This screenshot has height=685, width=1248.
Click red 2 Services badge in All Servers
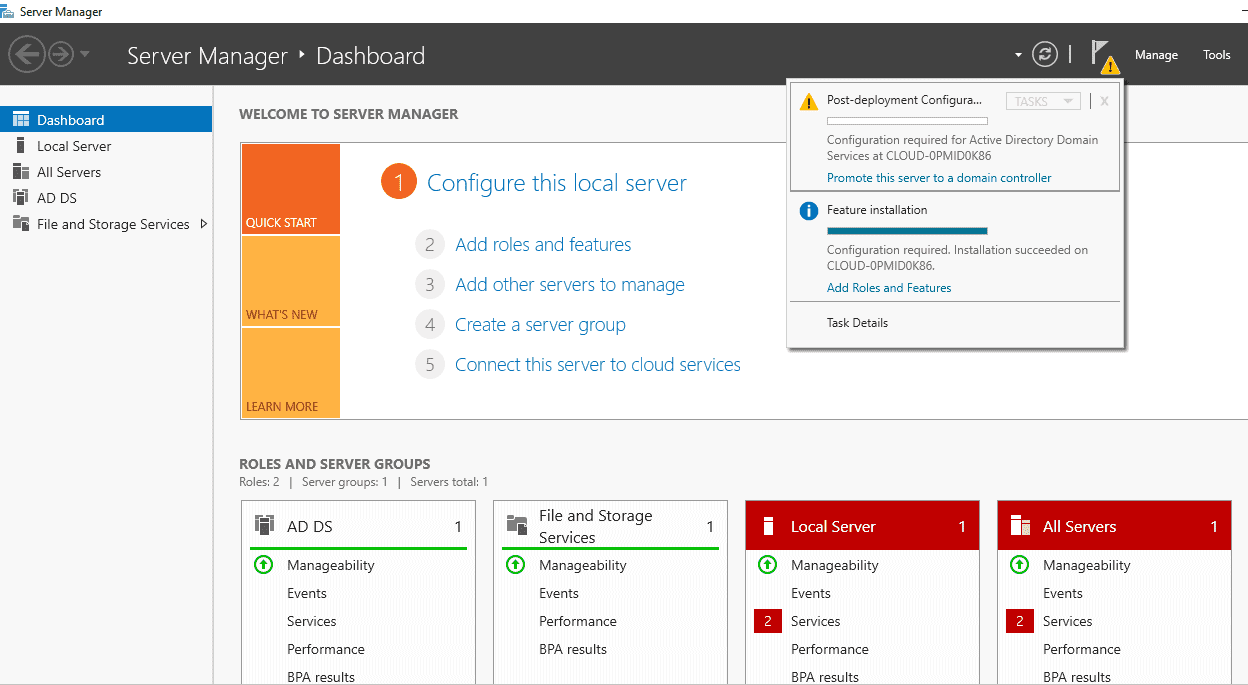1019,621
